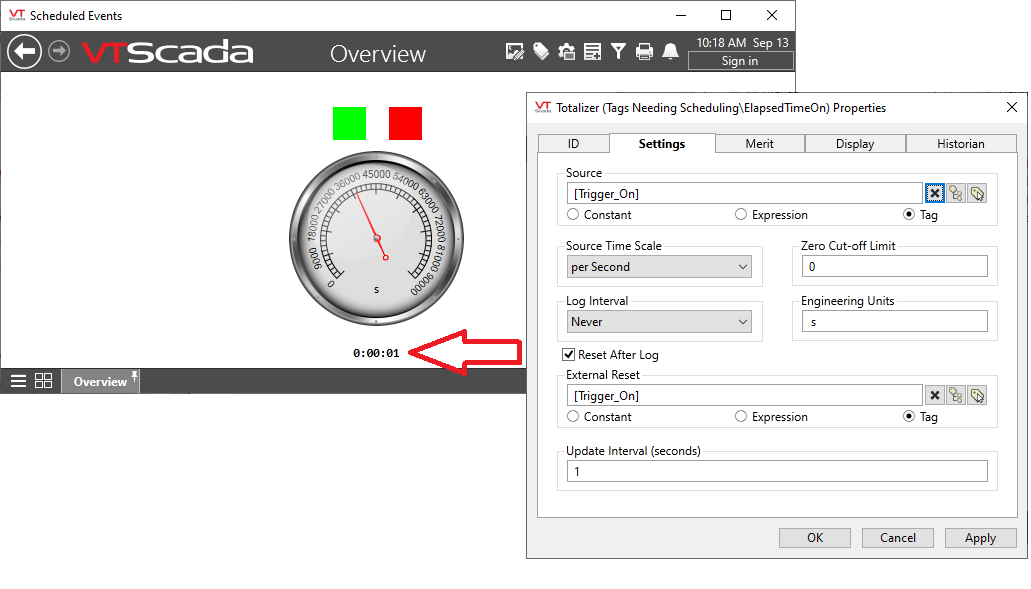Image resolution: width=1031 pixels, height=589 pixels.
Task: Open the Tag Browser tag icon
Action: click(541, 51)
